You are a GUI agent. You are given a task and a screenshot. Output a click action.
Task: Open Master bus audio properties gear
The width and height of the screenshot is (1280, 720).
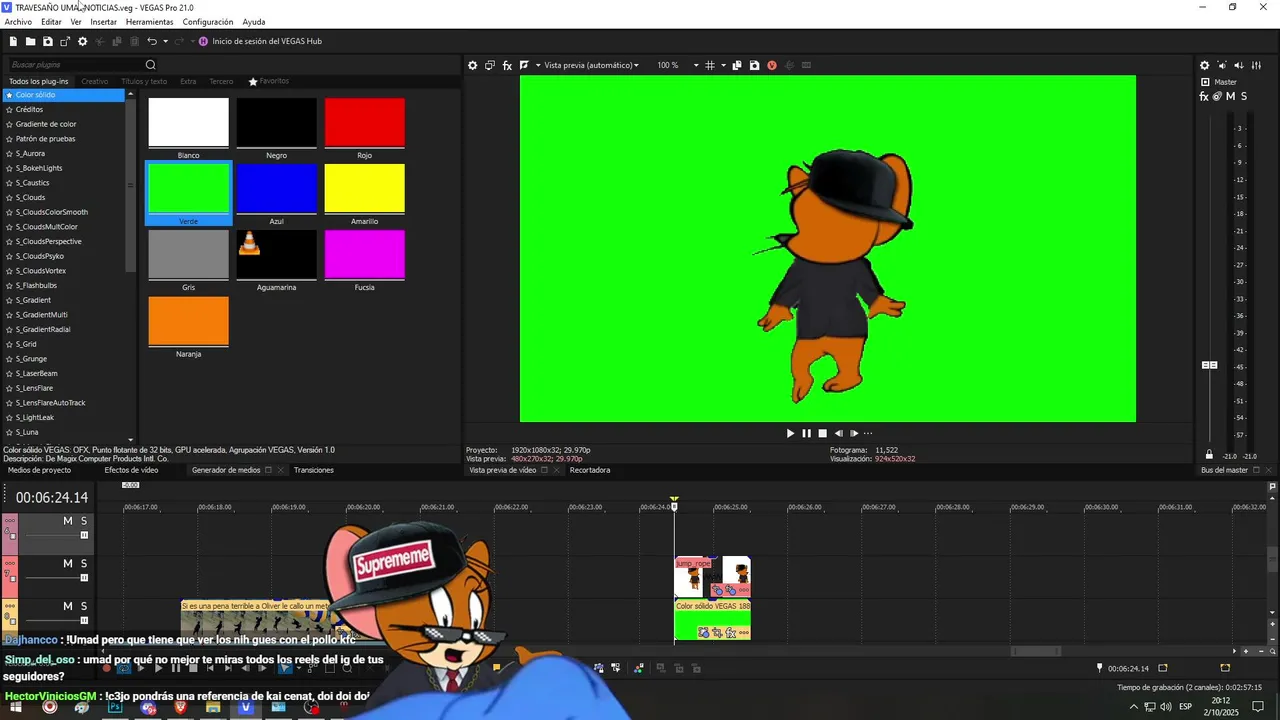(1204, 65)
